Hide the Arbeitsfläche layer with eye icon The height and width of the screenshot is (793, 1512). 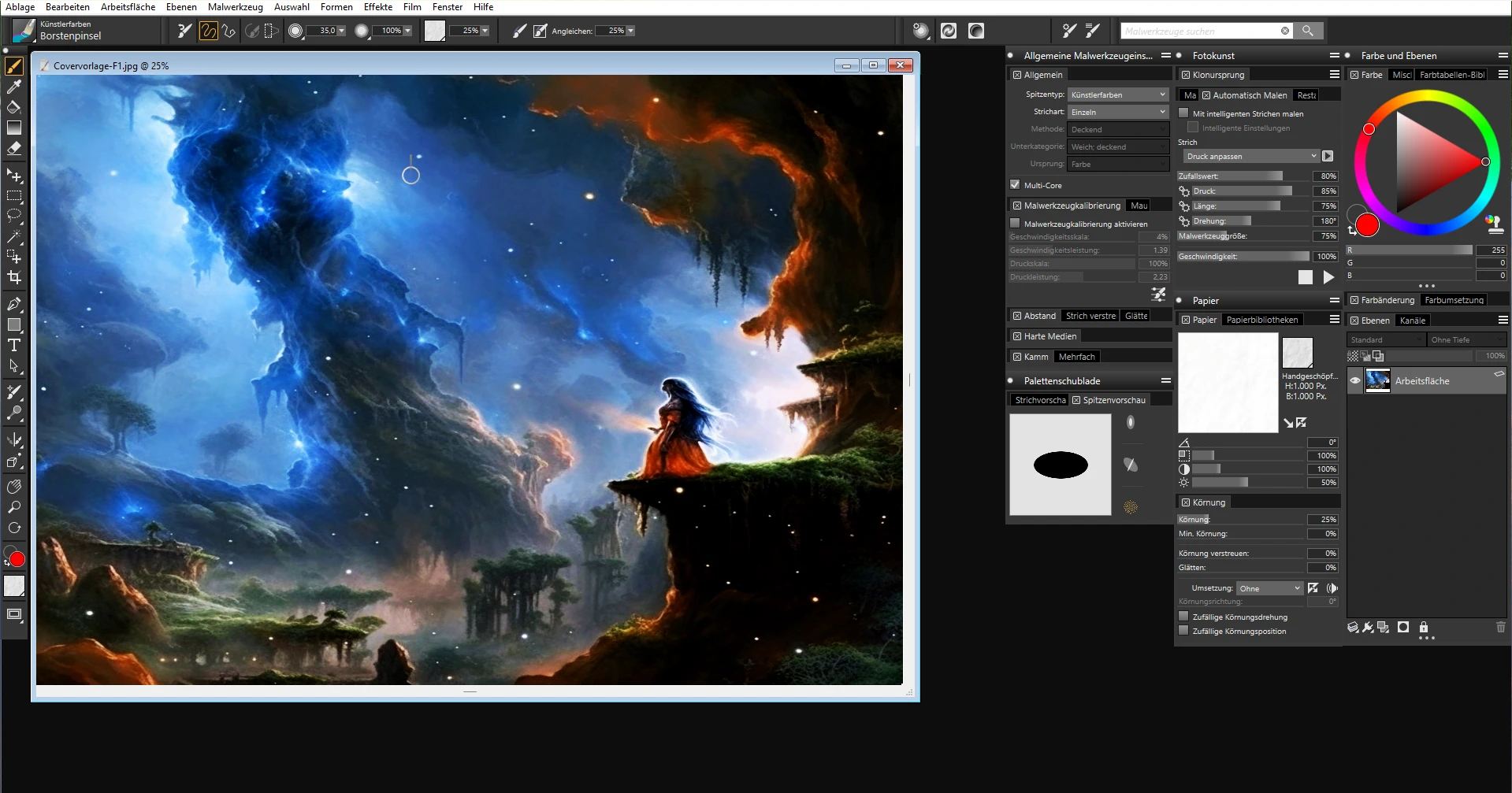(x=1355, y=381)
